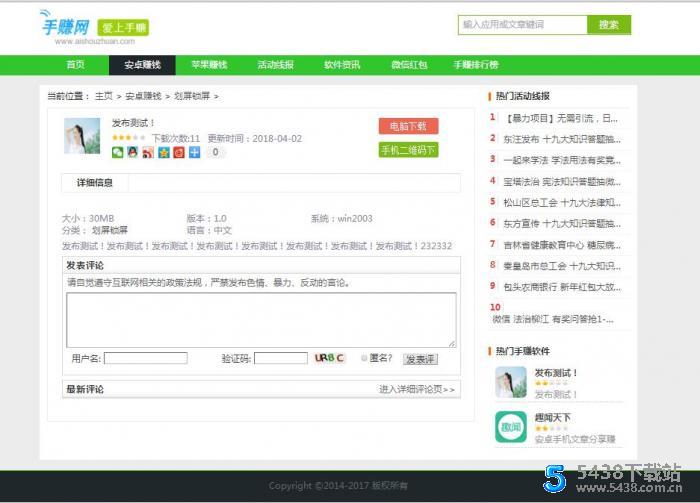Click the green 搜索 search button
The width and height of the screenshot is (700, 503).
click(609, 25)
